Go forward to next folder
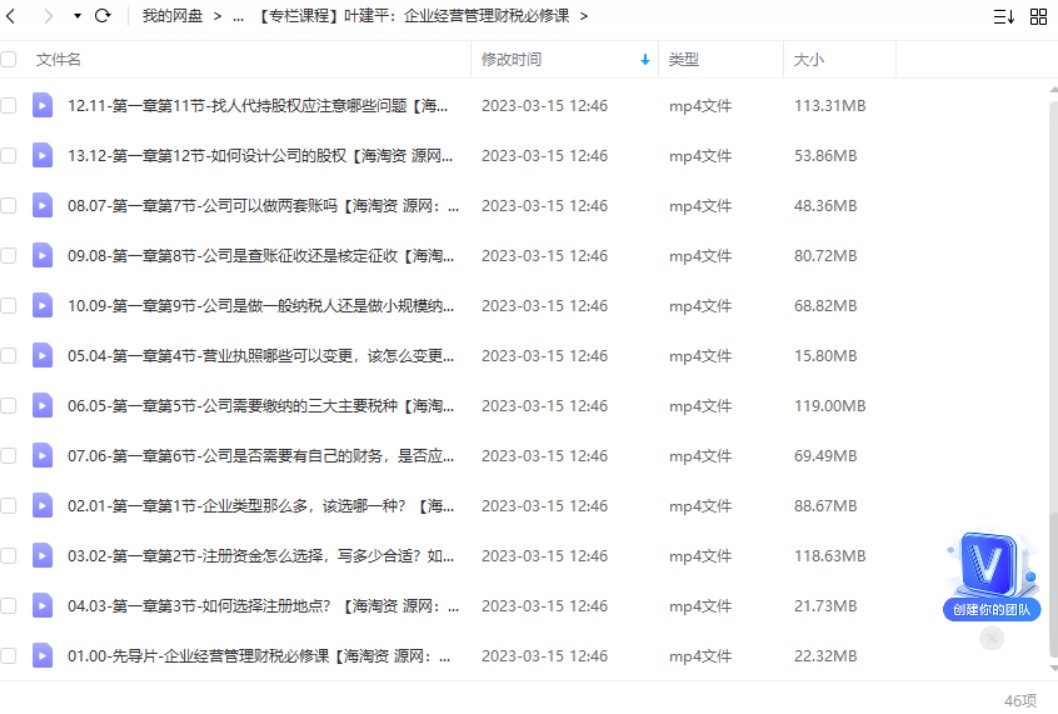 pos(48,16)
